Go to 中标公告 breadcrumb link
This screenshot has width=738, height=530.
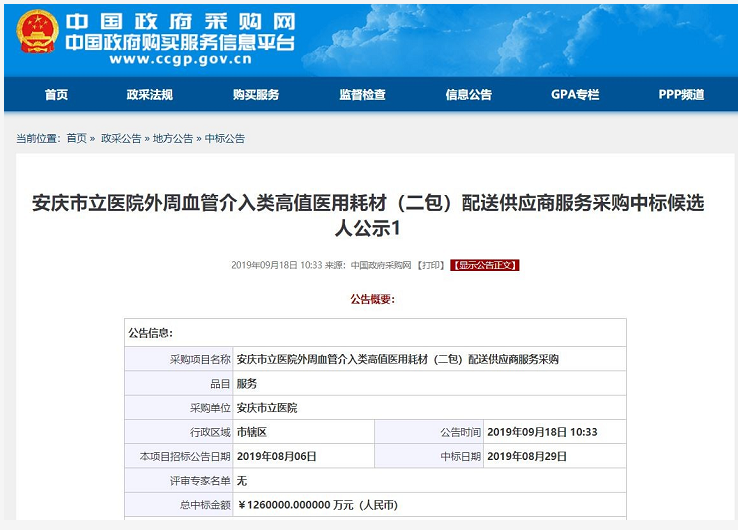point(225,139)
